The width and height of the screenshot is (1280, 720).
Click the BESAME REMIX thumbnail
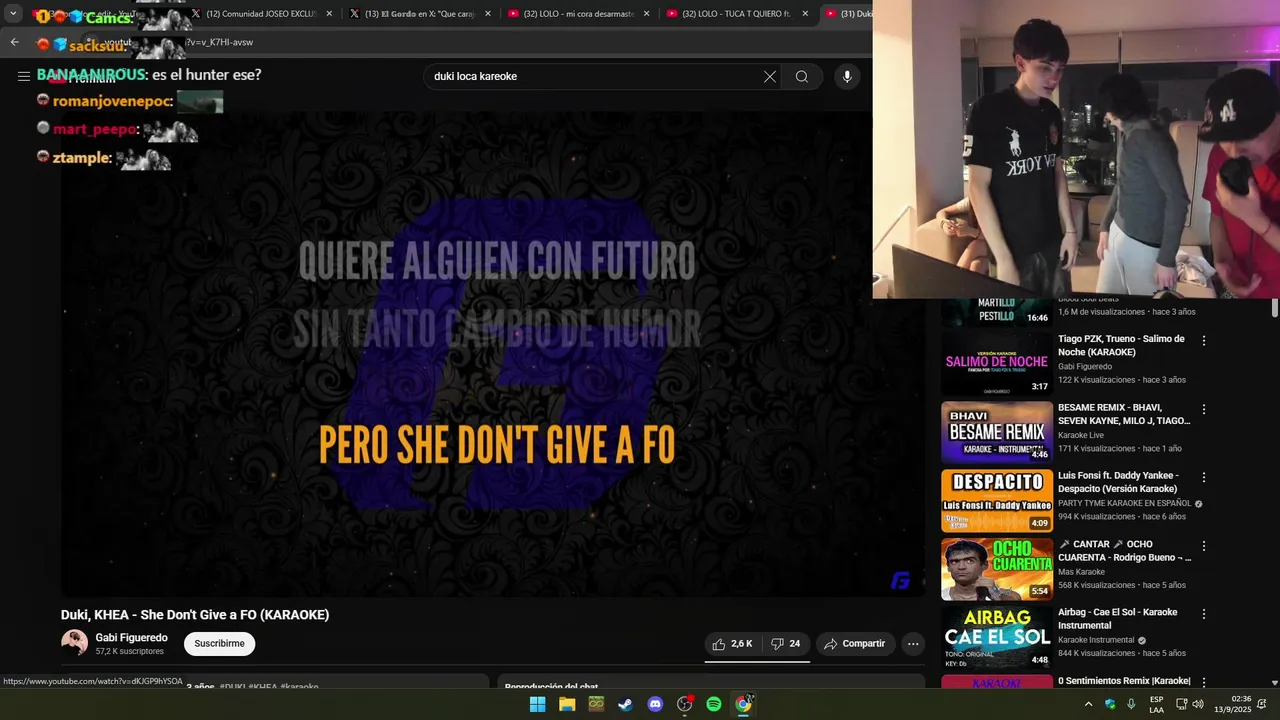(997, 432)
